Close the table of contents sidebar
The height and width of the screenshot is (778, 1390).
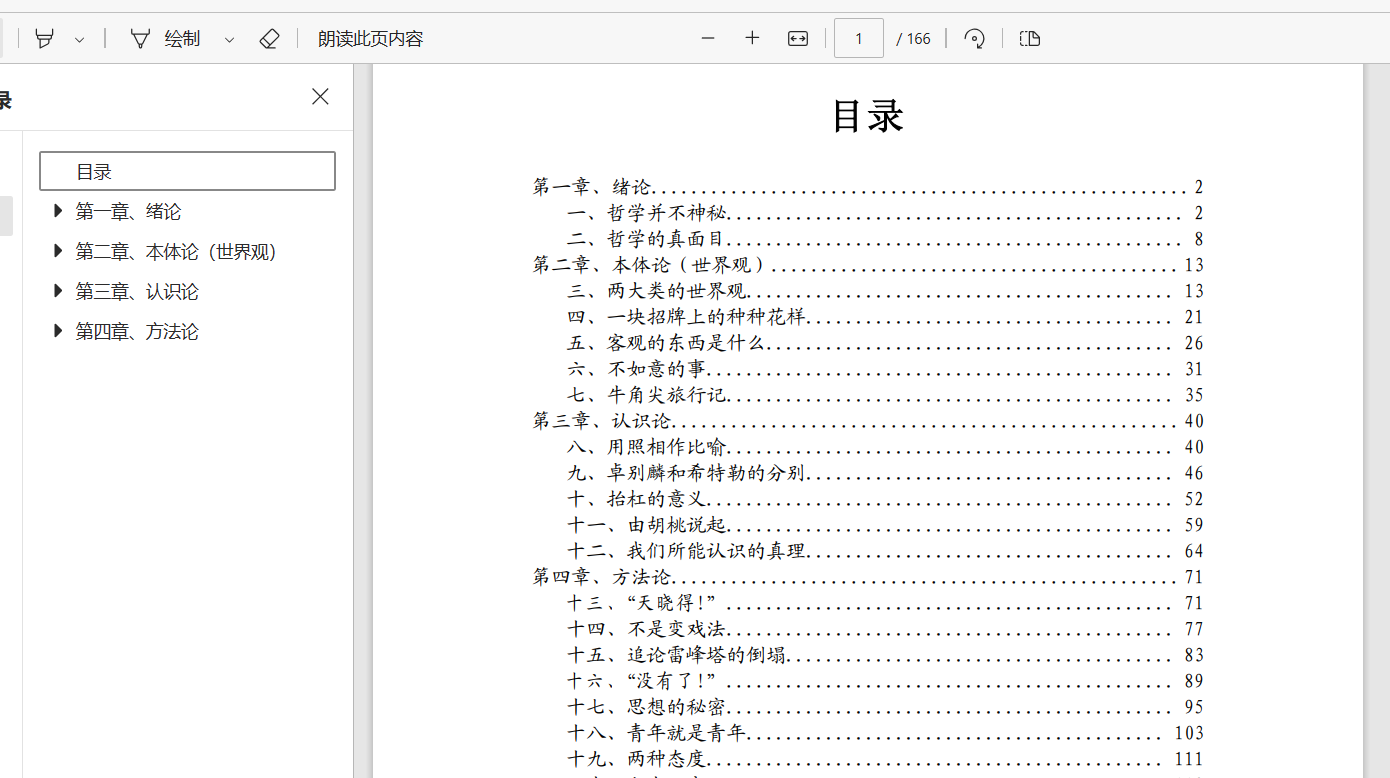tap(320, 96)
